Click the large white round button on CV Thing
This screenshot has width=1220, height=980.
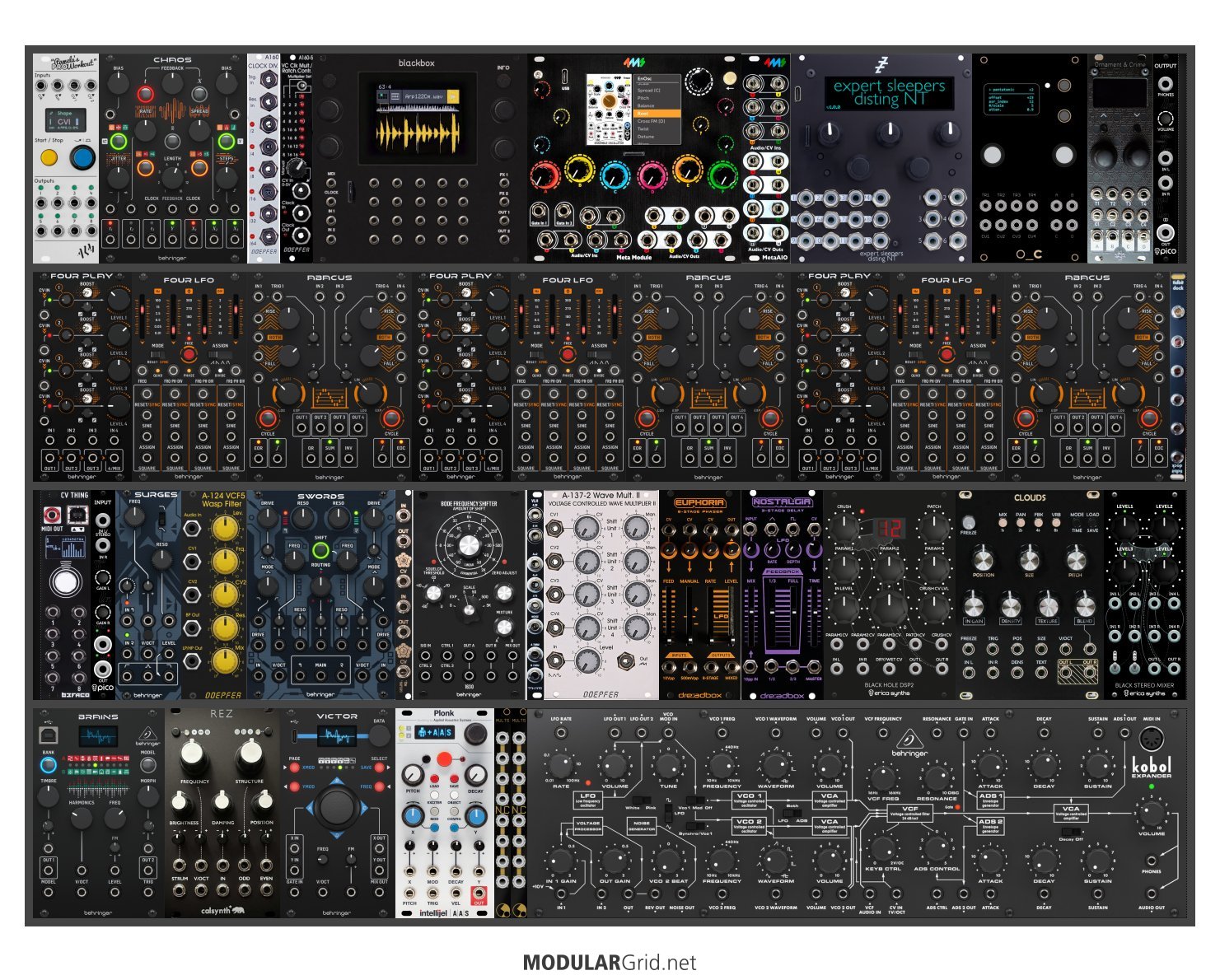(x=64, y=581)
